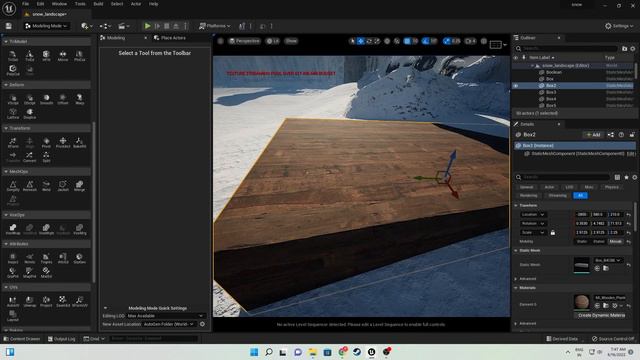Select the Unwrap tool in UVs
The image size is (640, 360).
pyautogui.click(x=29, y=302)
